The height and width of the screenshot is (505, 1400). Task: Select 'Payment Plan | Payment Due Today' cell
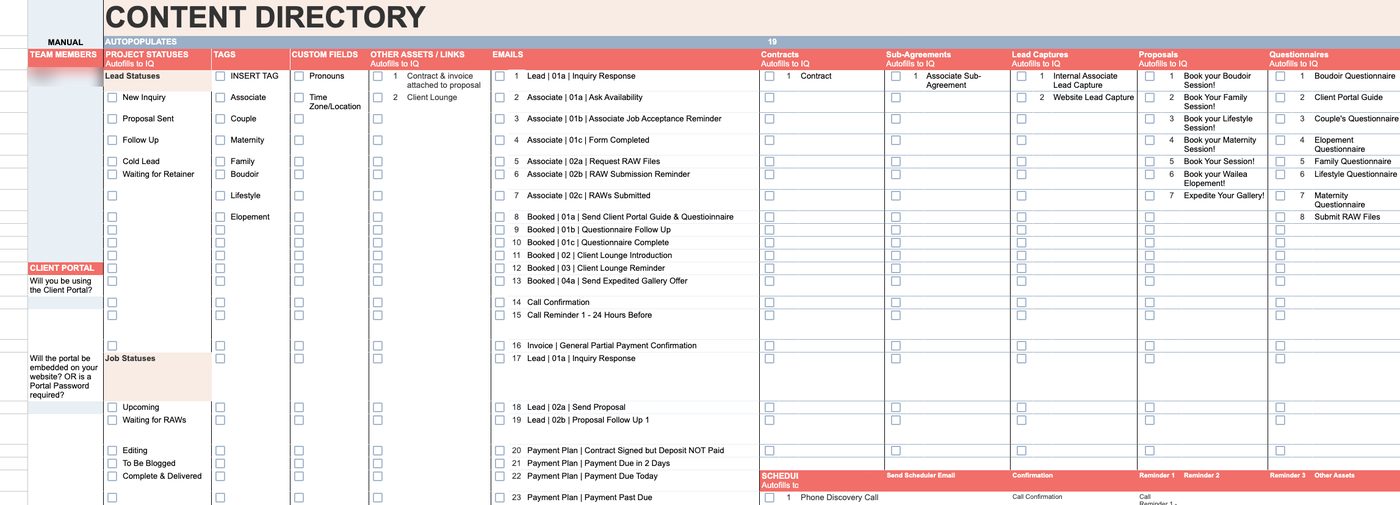click(x=592, y=477)
